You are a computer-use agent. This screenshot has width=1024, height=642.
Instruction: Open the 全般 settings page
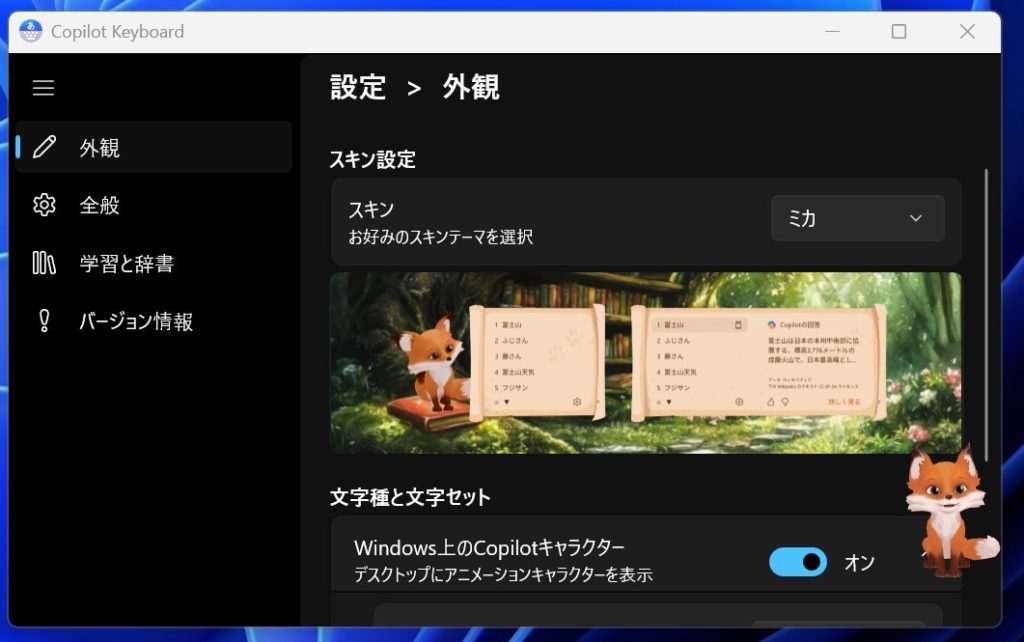[x=100, y=205]
